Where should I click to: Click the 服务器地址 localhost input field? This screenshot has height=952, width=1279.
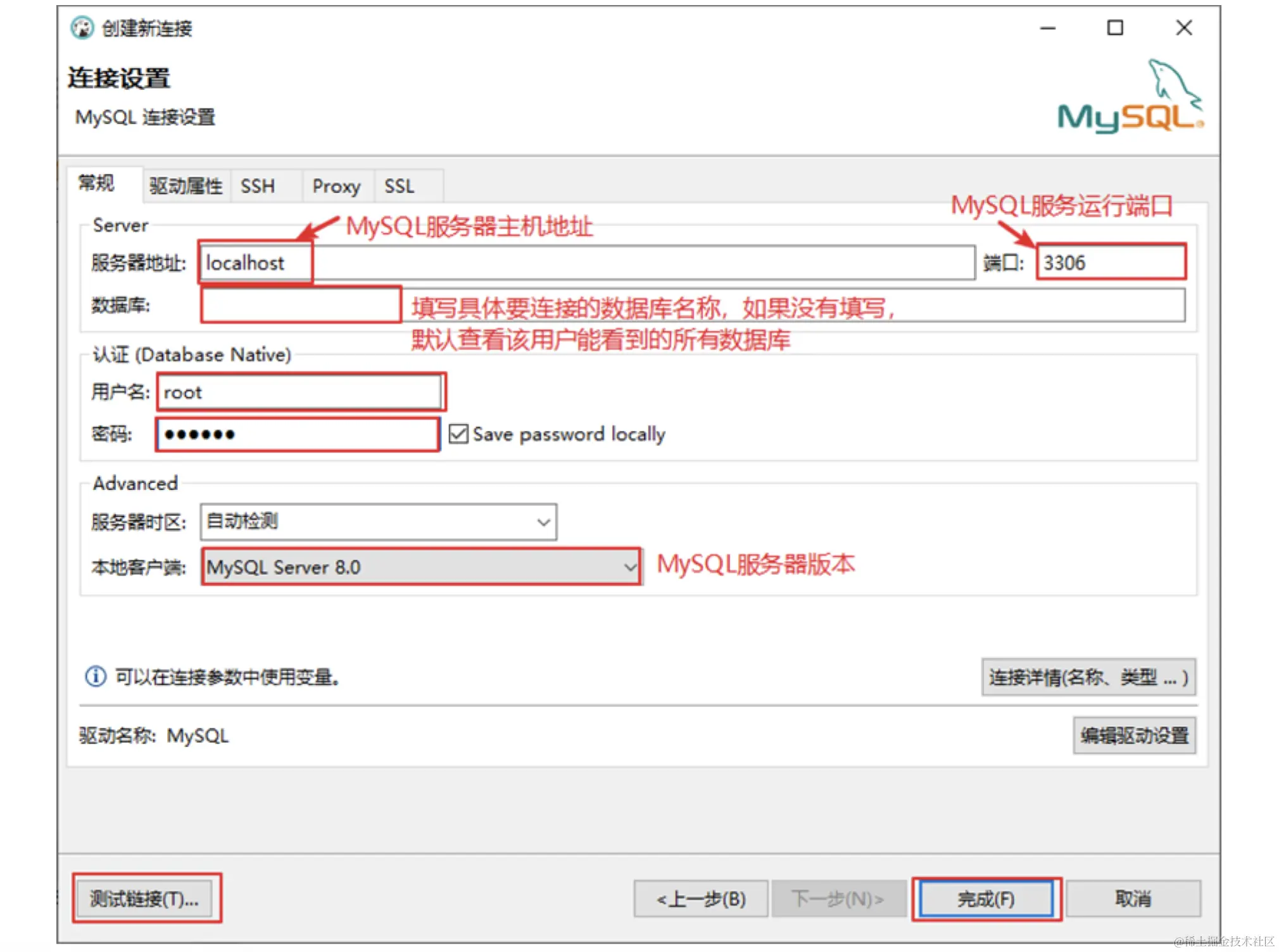tap(588, 262)
